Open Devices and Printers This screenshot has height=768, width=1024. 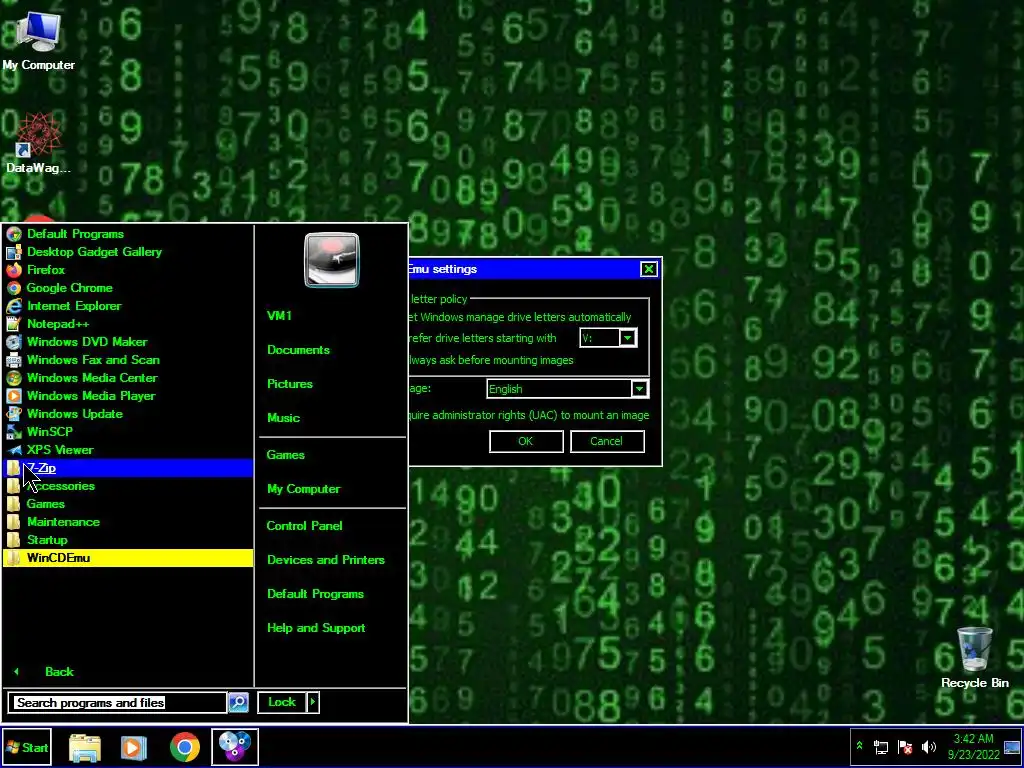[x=326, y=560]
